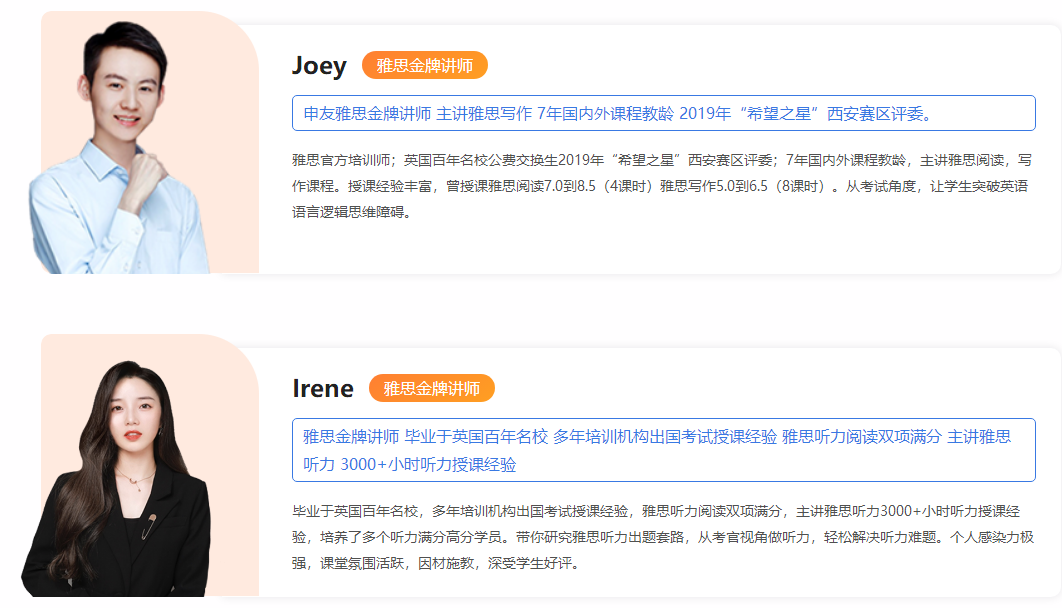Click the orange 雅思金牌讲师 badge beside Joey

click(x=425, y=66)
